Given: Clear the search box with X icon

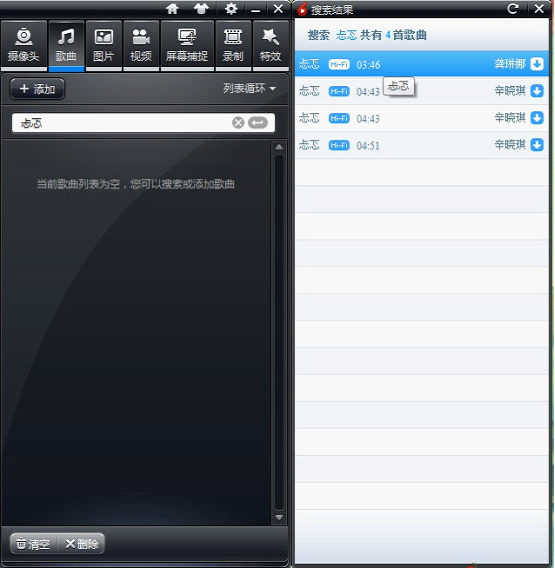Looking at the screenshot, I should pyautogui.click(x=238, y=123).
